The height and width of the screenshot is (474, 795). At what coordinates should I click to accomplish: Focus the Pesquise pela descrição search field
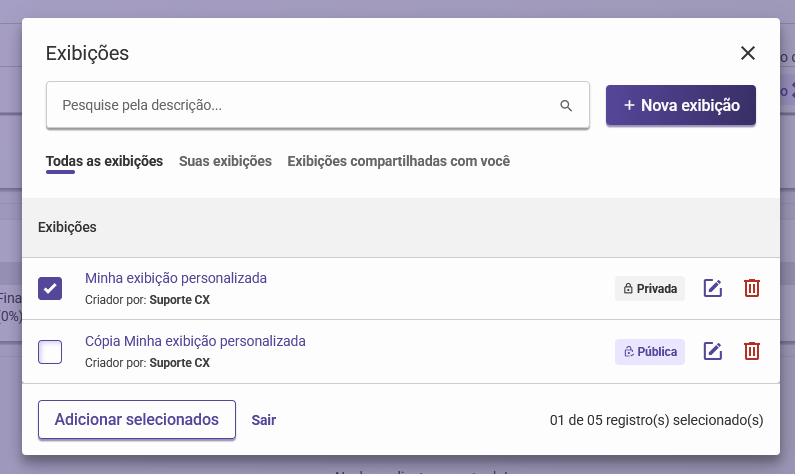pos(300,105)
